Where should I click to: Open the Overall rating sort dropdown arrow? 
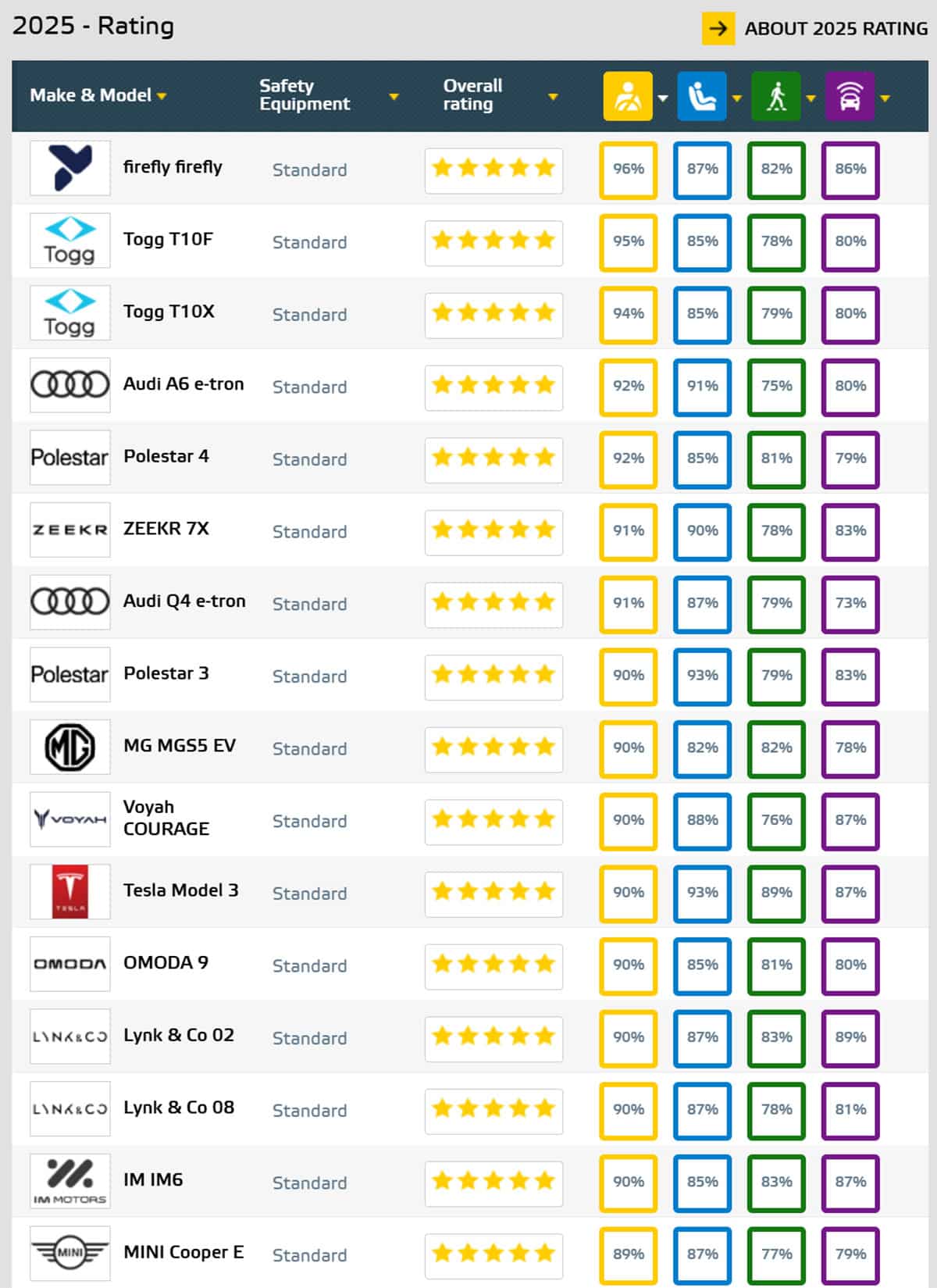[553, 97]
